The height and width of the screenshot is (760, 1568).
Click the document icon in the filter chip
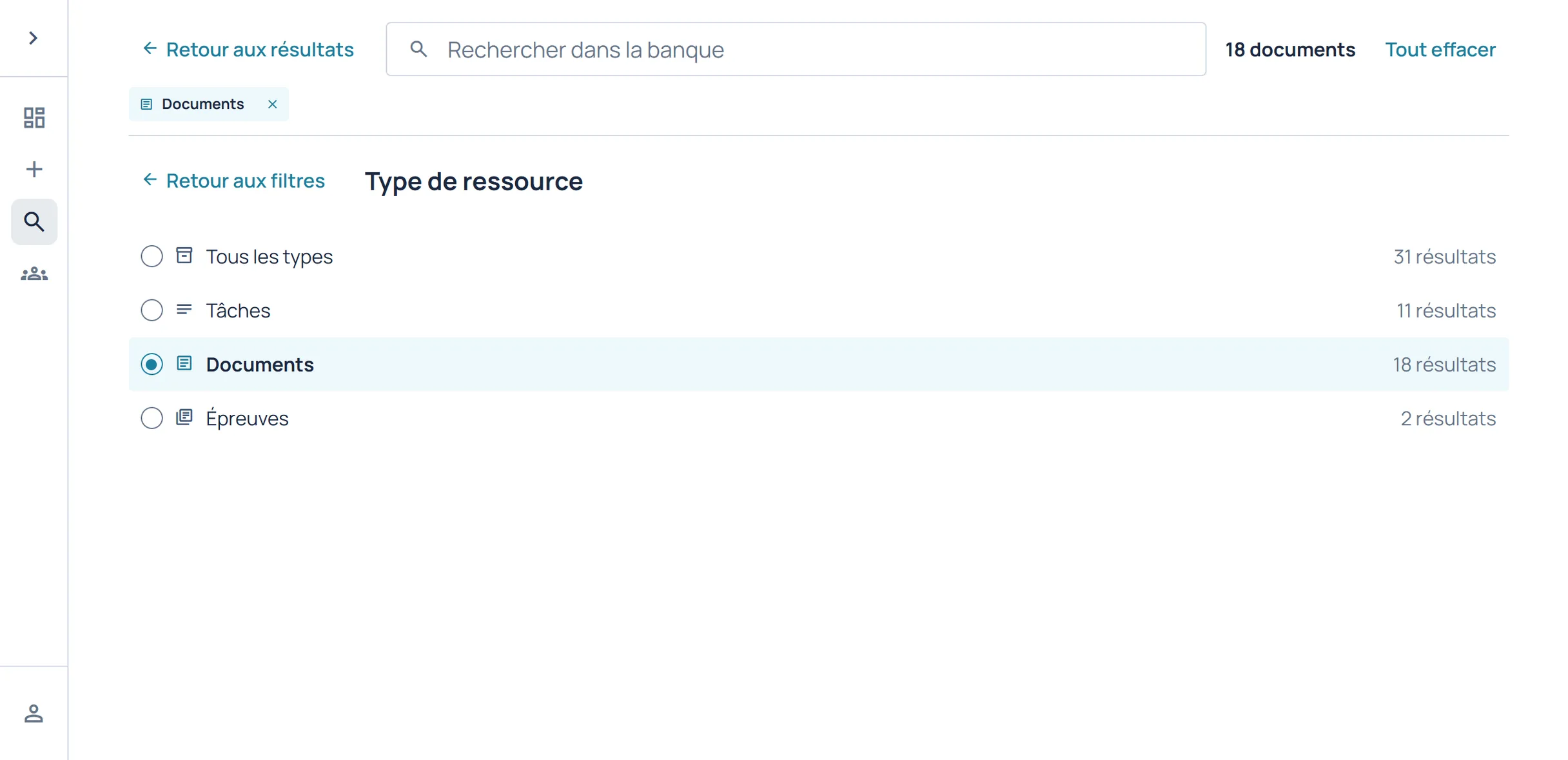(146, 104)
